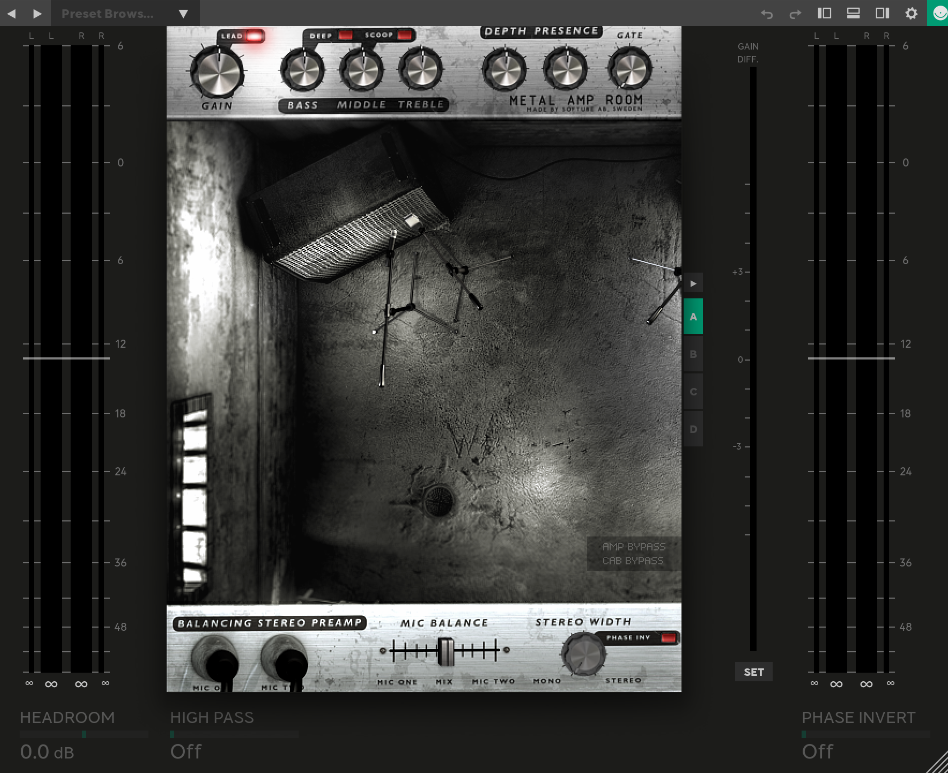Click the HEADROOM slider

pos(84,734)
